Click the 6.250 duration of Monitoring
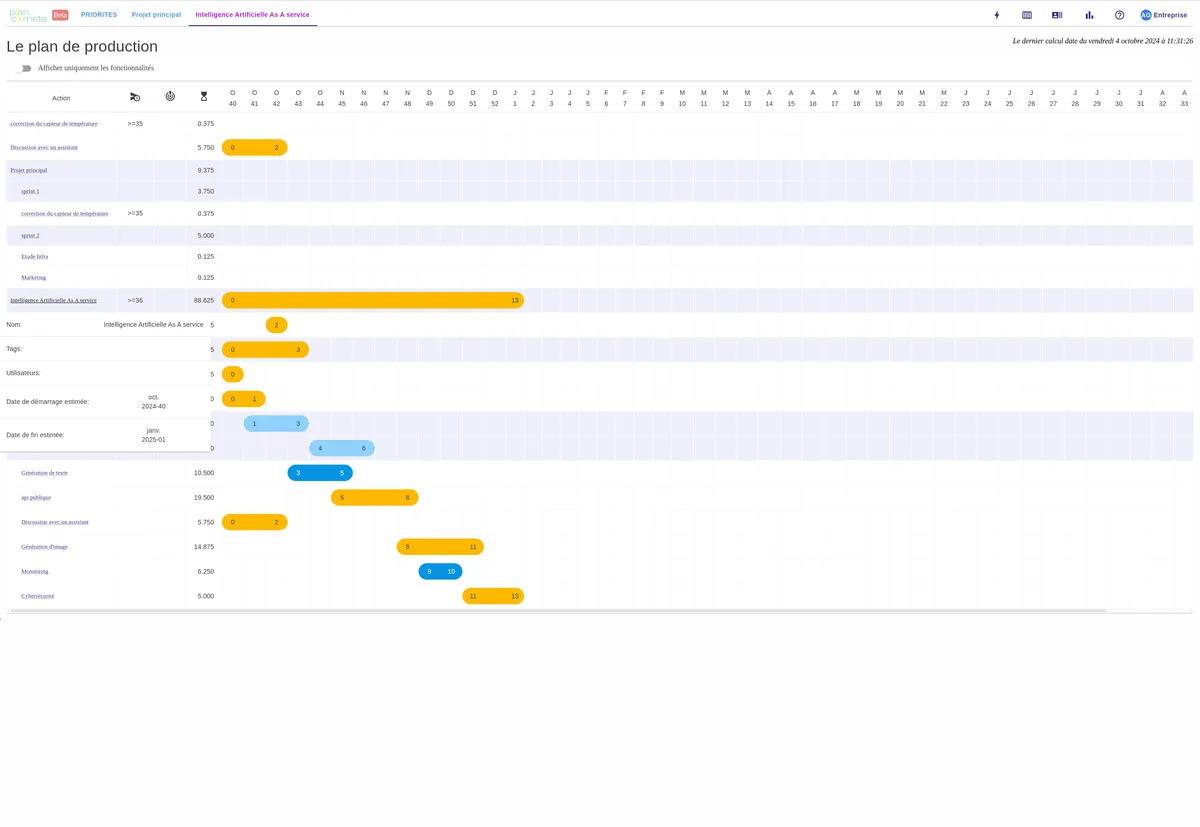Screen dimensions: 1200x827 coord(206,571)
